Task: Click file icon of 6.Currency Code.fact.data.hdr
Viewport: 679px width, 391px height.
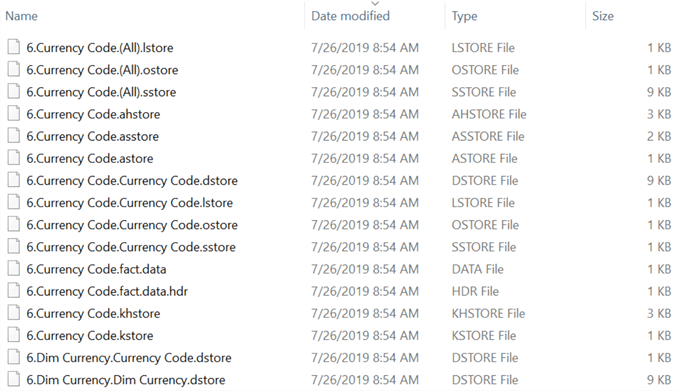Action: coord(13,291)
